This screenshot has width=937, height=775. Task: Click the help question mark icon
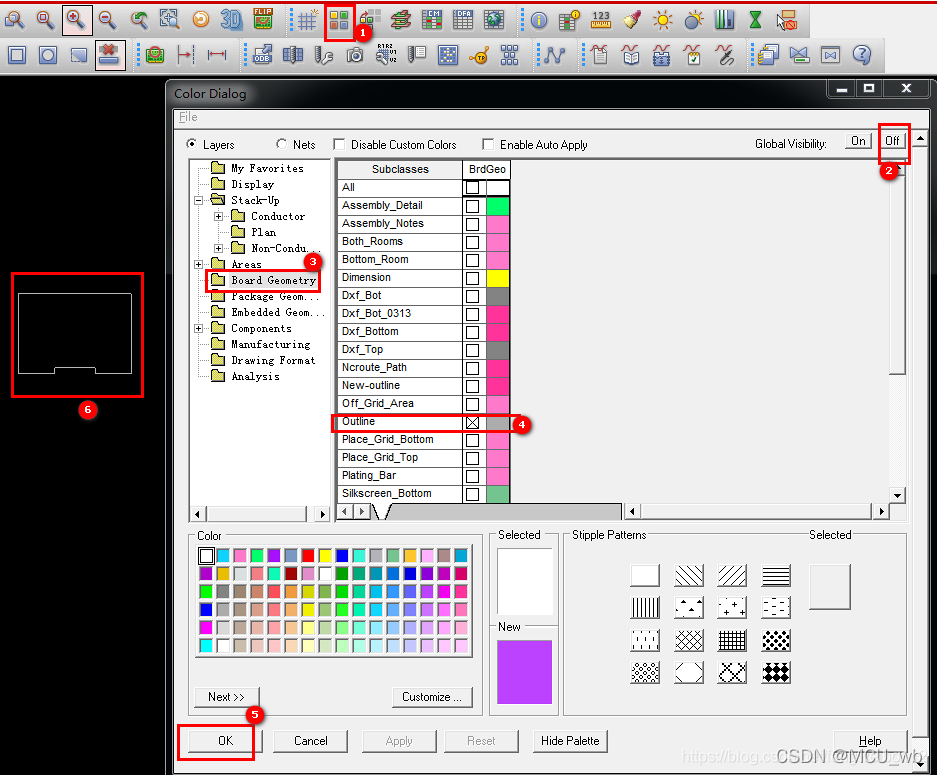pos(862,55)
